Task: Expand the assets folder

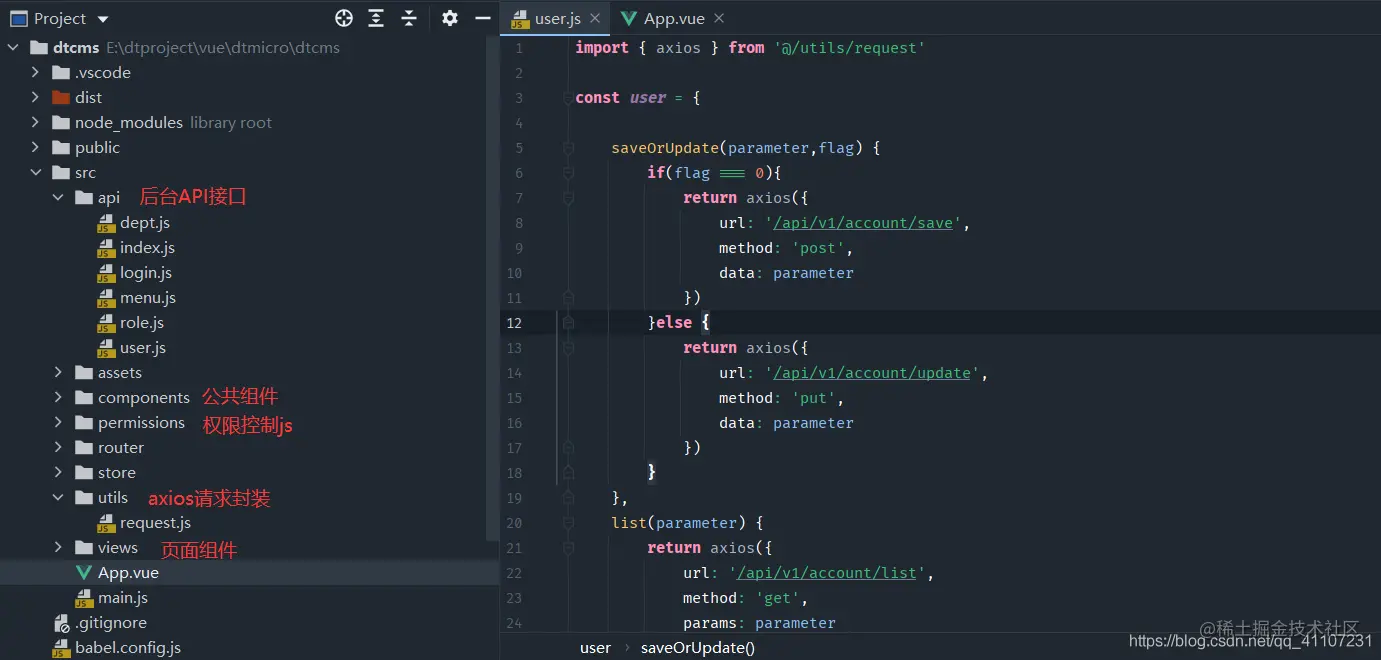Action: tap(58, 372)
